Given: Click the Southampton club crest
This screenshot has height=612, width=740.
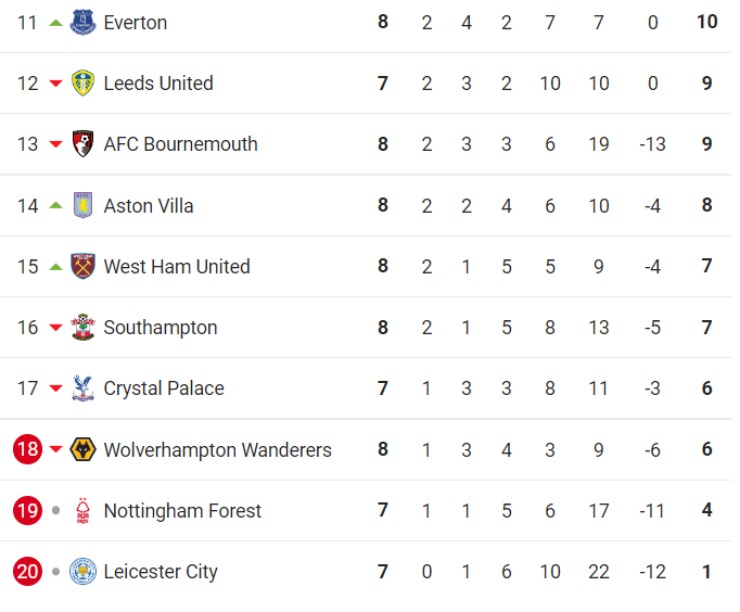Looking at the screenshot, I should click(x=83, y=328).
